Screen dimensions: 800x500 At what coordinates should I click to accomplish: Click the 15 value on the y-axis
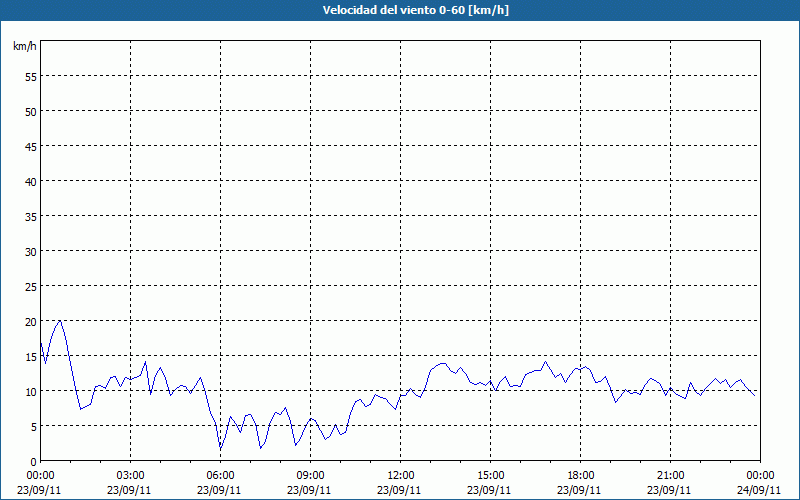pyautogui.click(x=31, y=357)
